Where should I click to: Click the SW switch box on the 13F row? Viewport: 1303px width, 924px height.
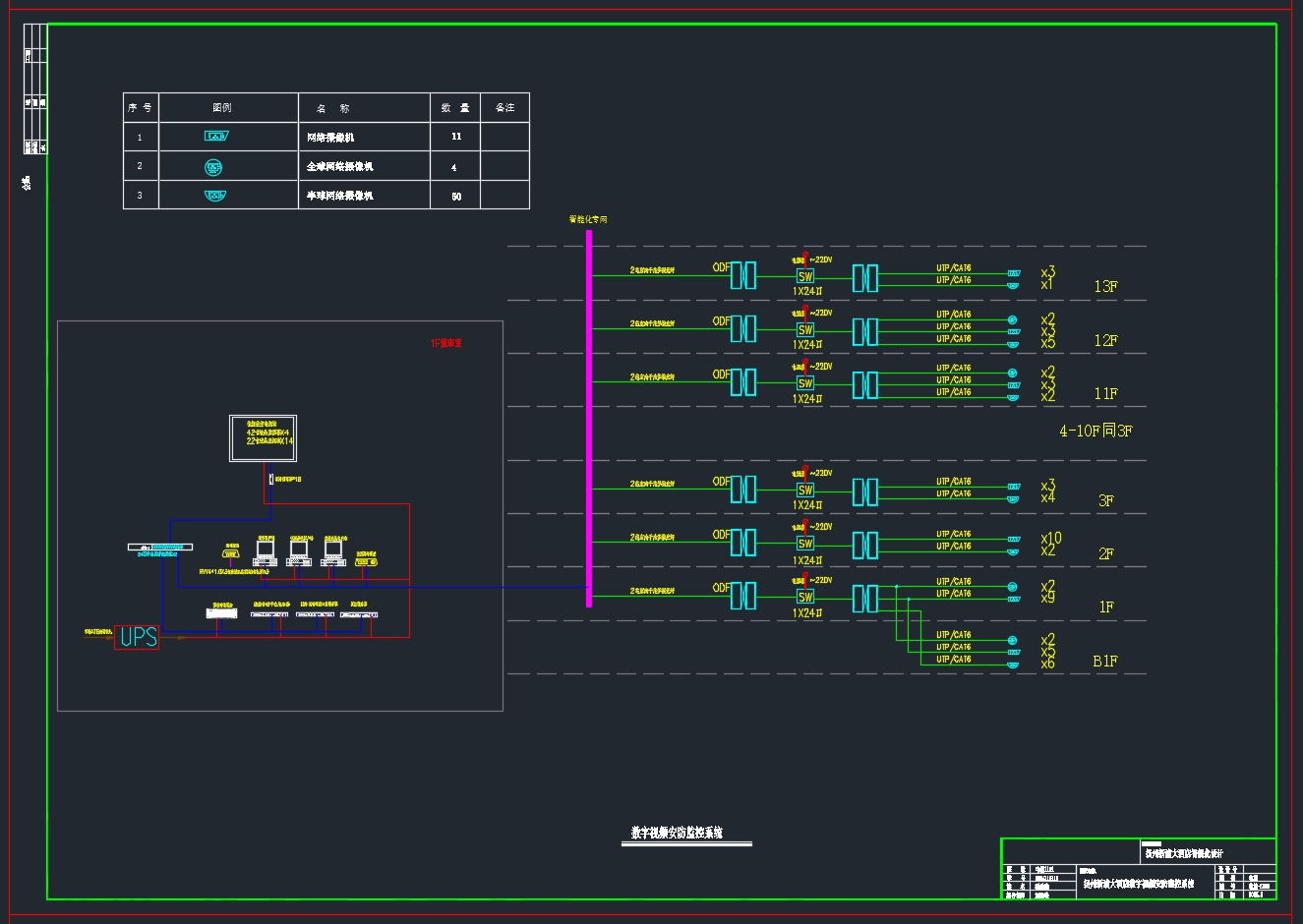click(x=805, y=277)
